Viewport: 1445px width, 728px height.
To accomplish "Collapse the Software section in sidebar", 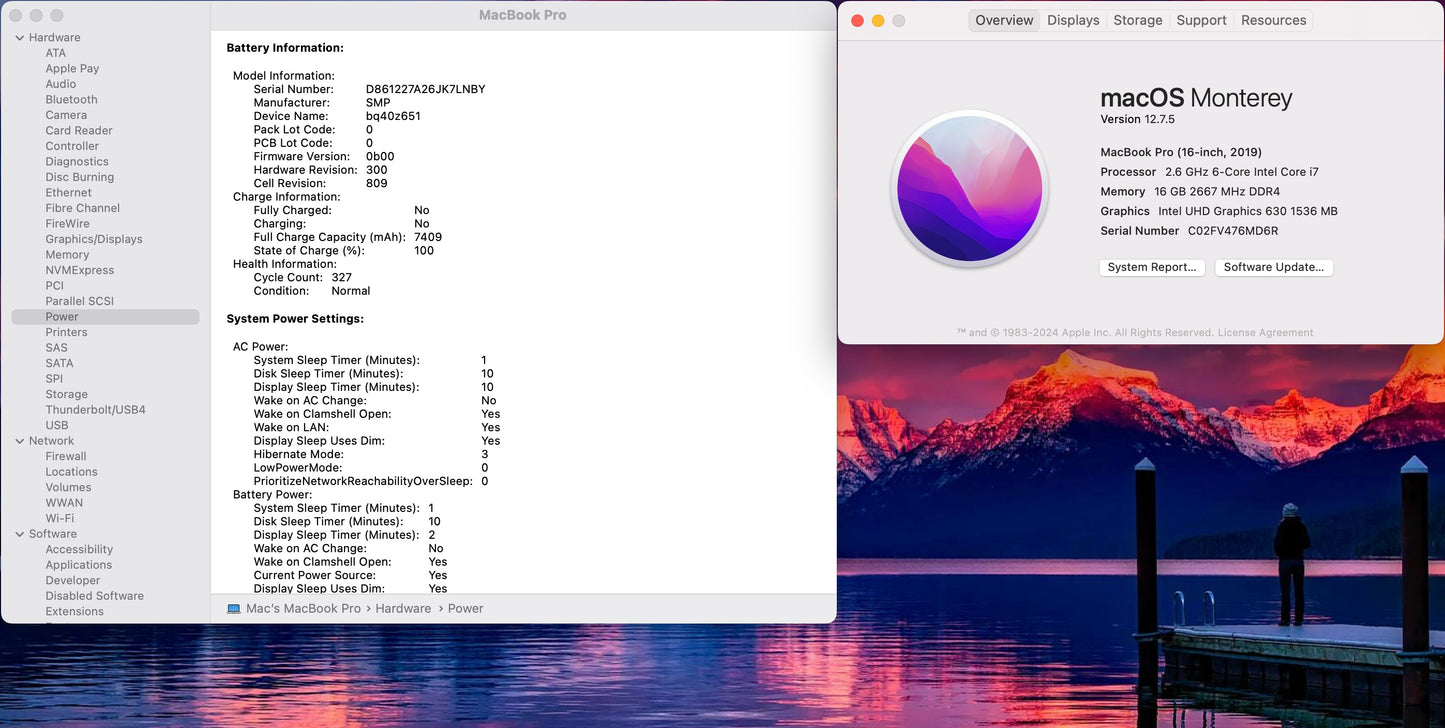I will tap(20, 534).
